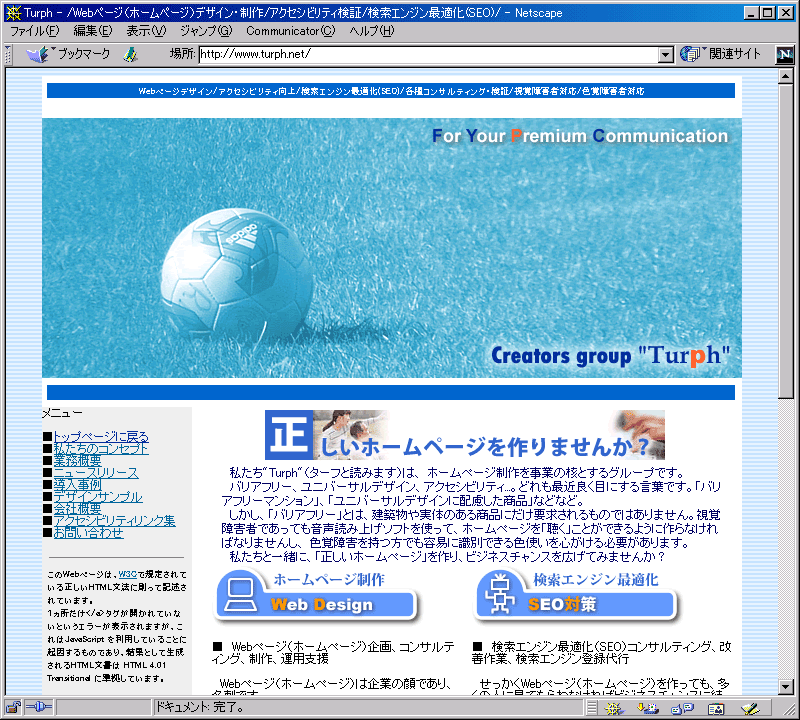Open the 編集(E) menu
Viewport: 800px width, 720px height.
coord(93,31)
